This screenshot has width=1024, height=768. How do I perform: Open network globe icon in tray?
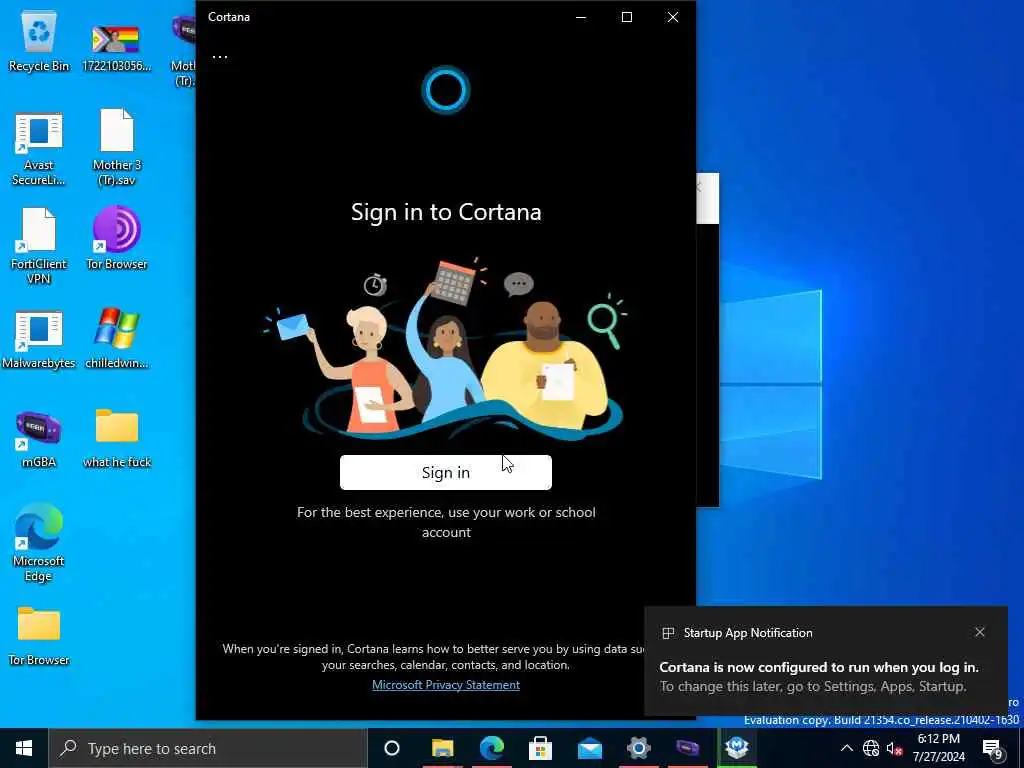[x=871, y=748]
